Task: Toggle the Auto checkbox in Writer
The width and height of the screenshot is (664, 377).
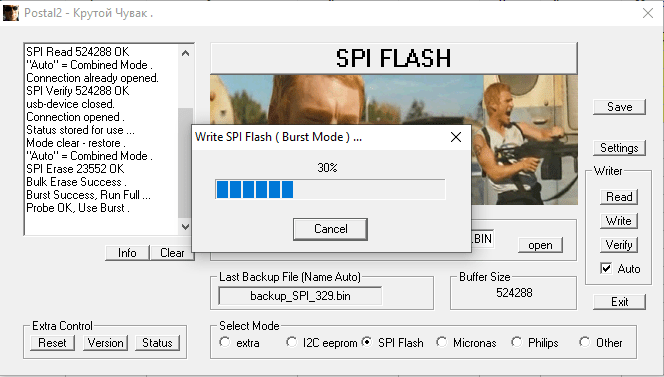Action: (x=606, y=268)
